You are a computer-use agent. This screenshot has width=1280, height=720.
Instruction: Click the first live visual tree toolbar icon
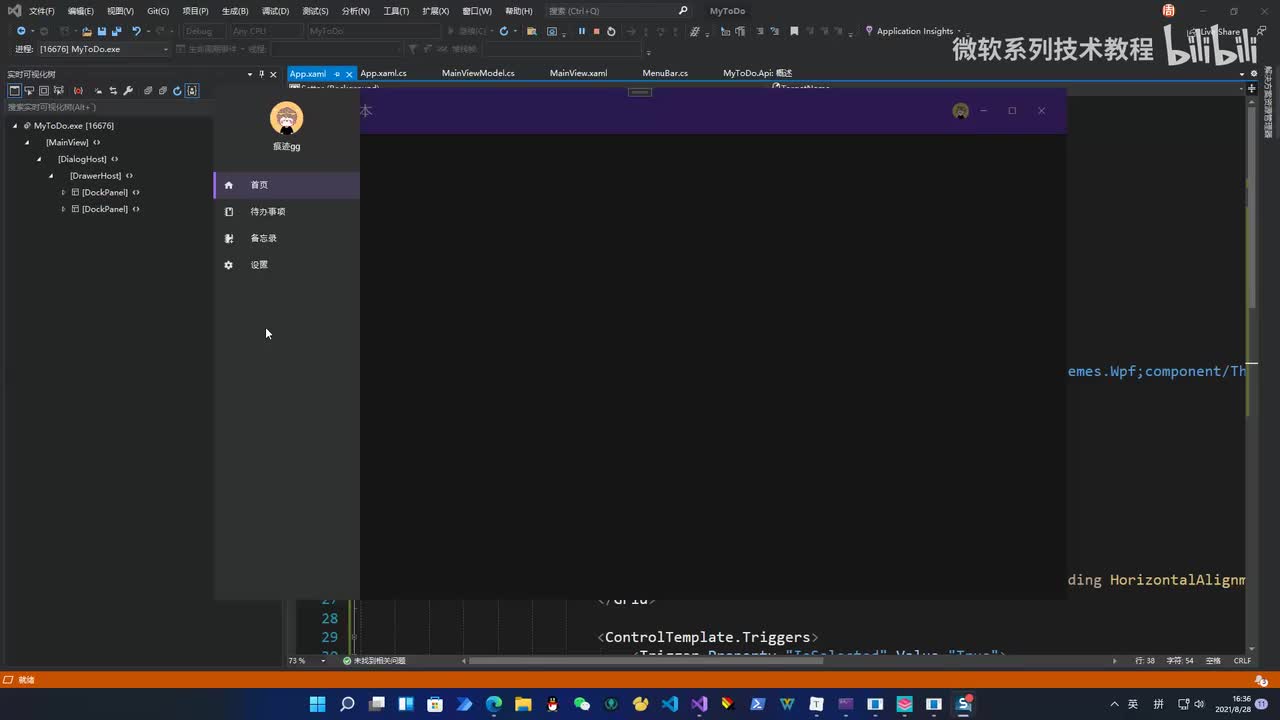click(x=14, y=91)
